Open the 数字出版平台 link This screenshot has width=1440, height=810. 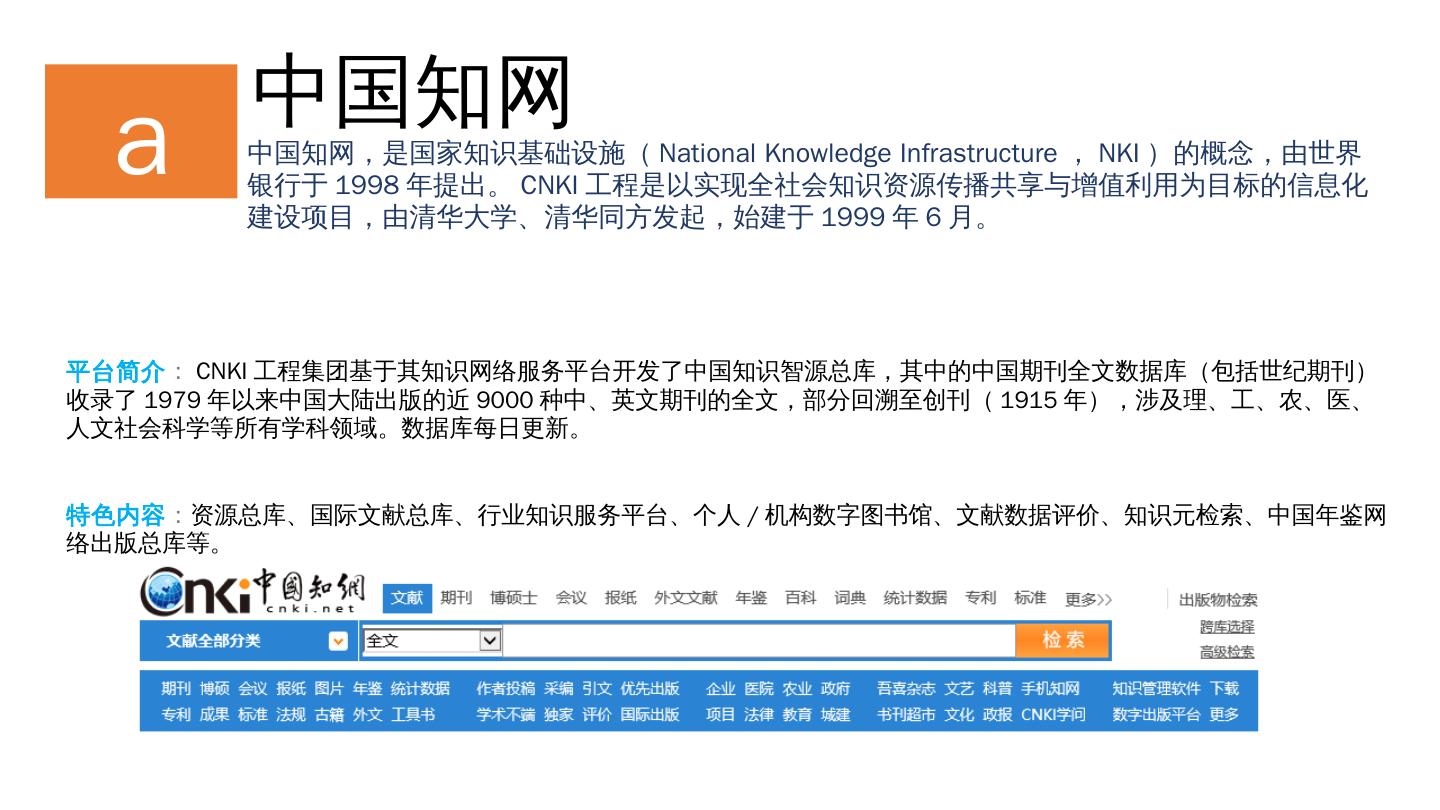coord(1157,715)
